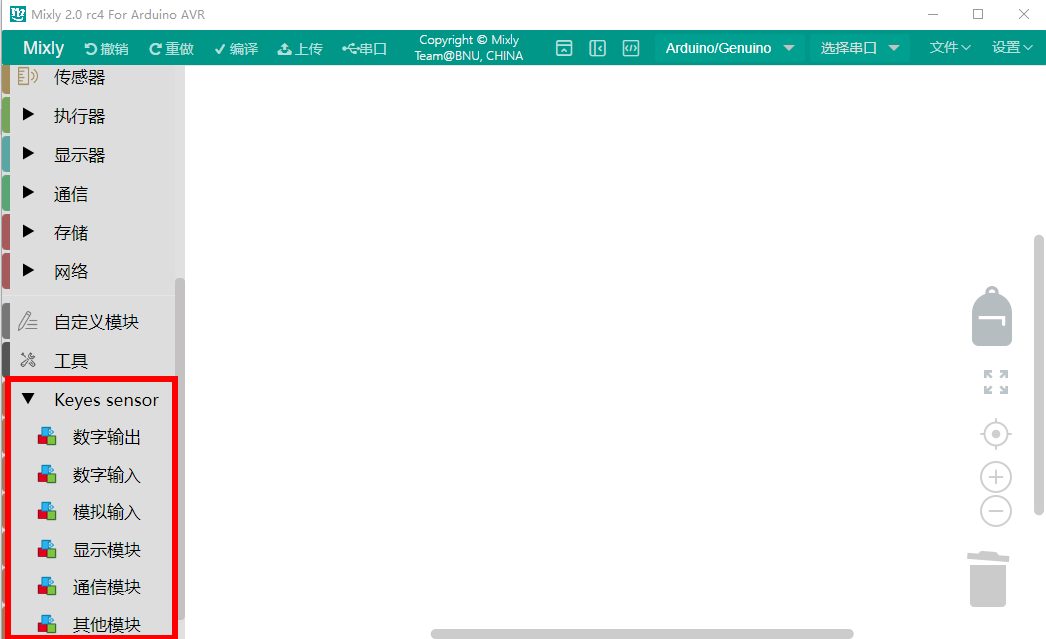Open 模拟输入 subcategory
The height and width of the screenshot is (639, 1046).
(x=107, y=512)
